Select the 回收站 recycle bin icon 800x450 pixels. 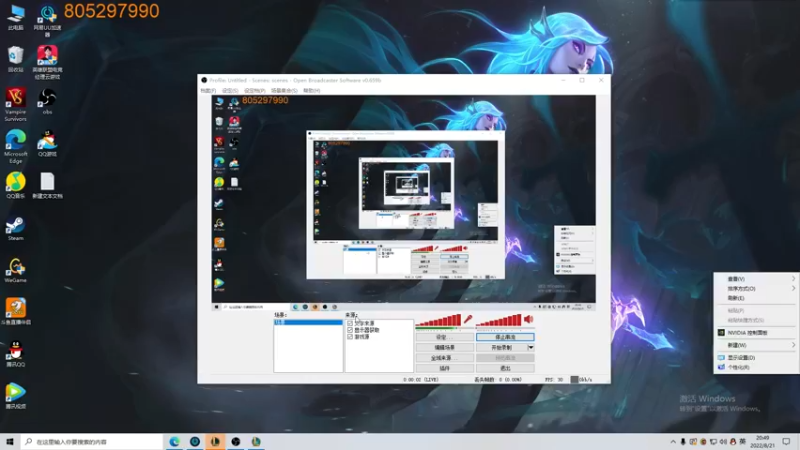(x=15, y=59)
